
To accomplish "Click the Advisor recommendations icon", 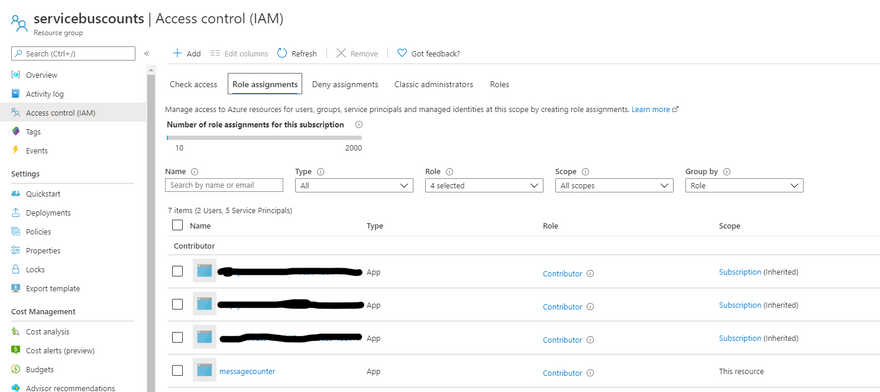I will point(16,388).
